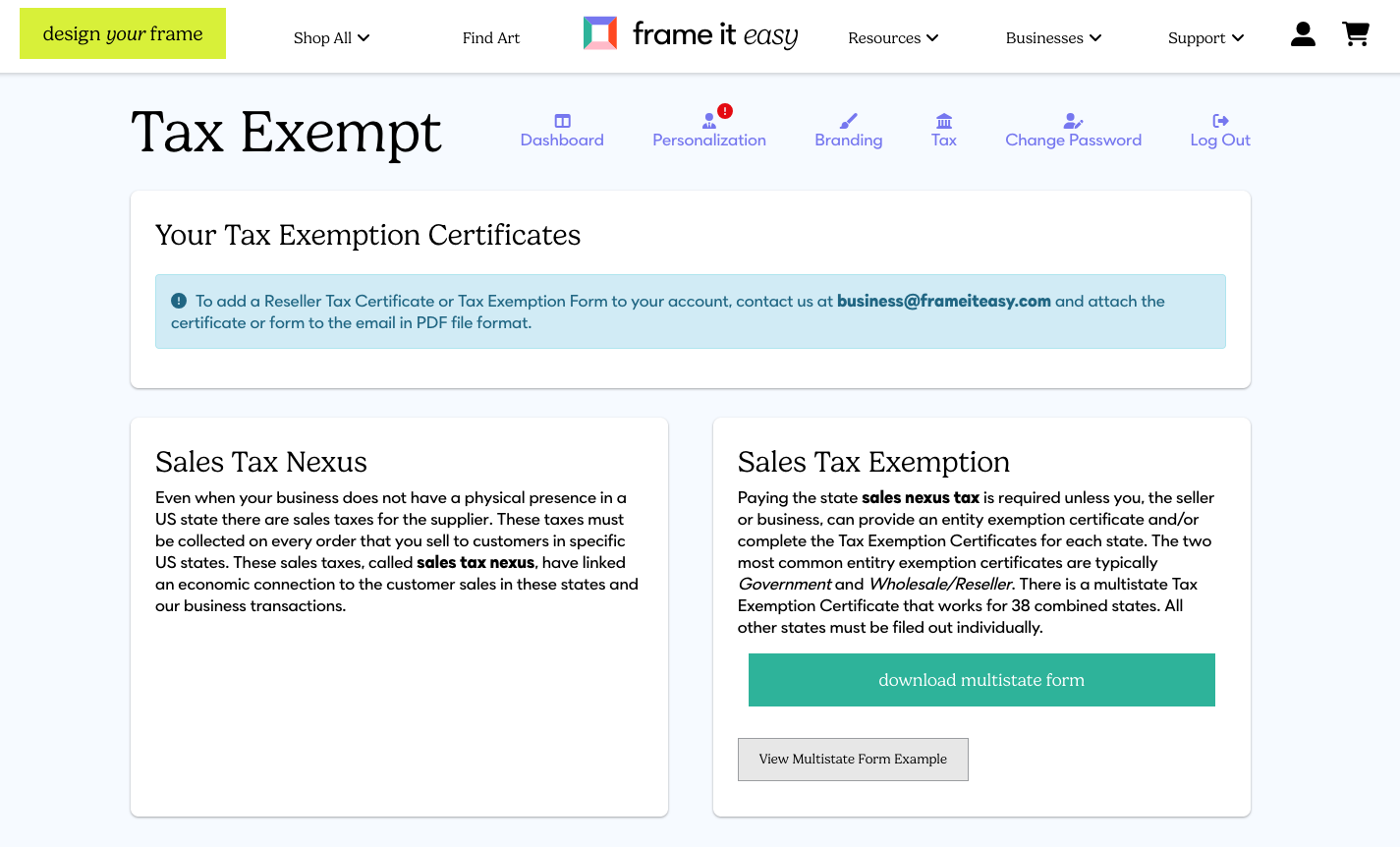Open the shopping cart icon

[x=1356, y=34]
